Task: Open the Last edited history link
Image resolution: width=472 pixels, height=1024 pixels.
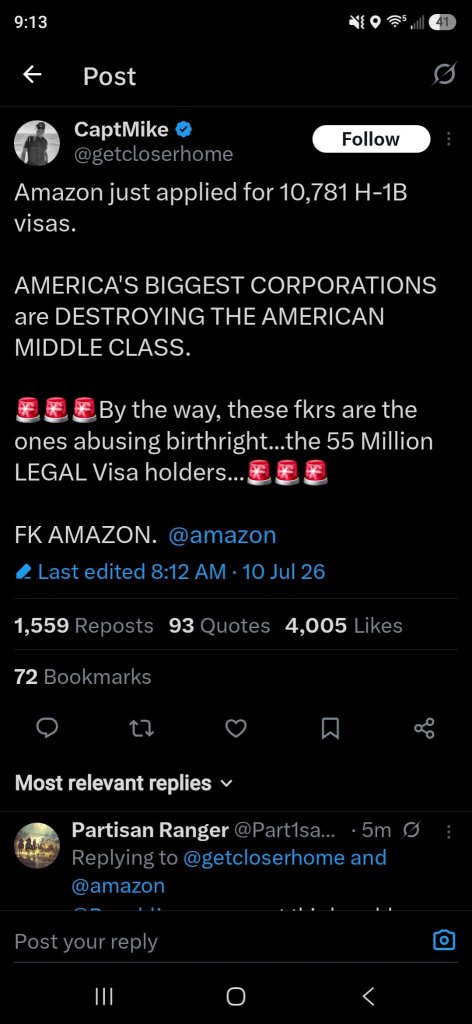Action: coord(170,572)
